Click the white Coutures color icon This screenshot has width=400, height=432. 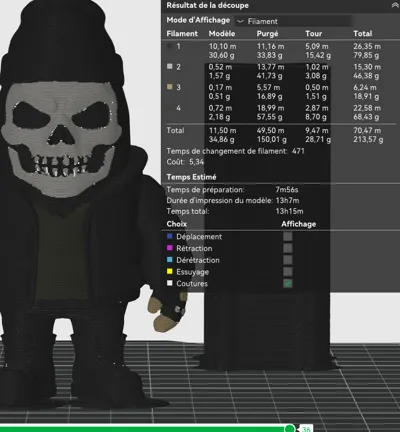tap(170, 283)
